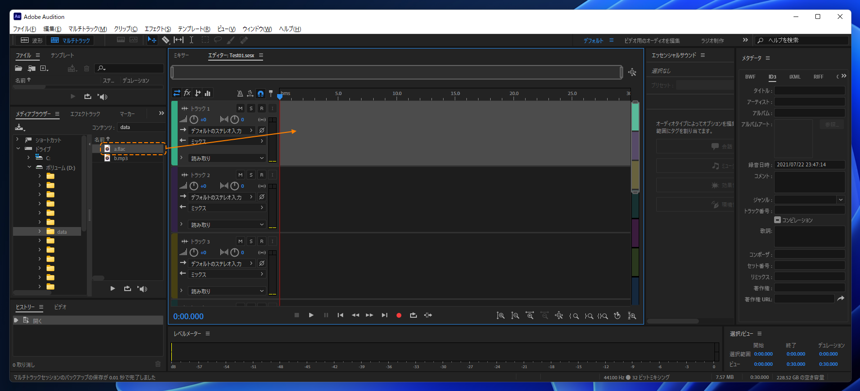Image resolution: width=860 pixels, height=391 pixels.
Task: Click the Title field in Metadata panel
Action: tap(810, 90)
